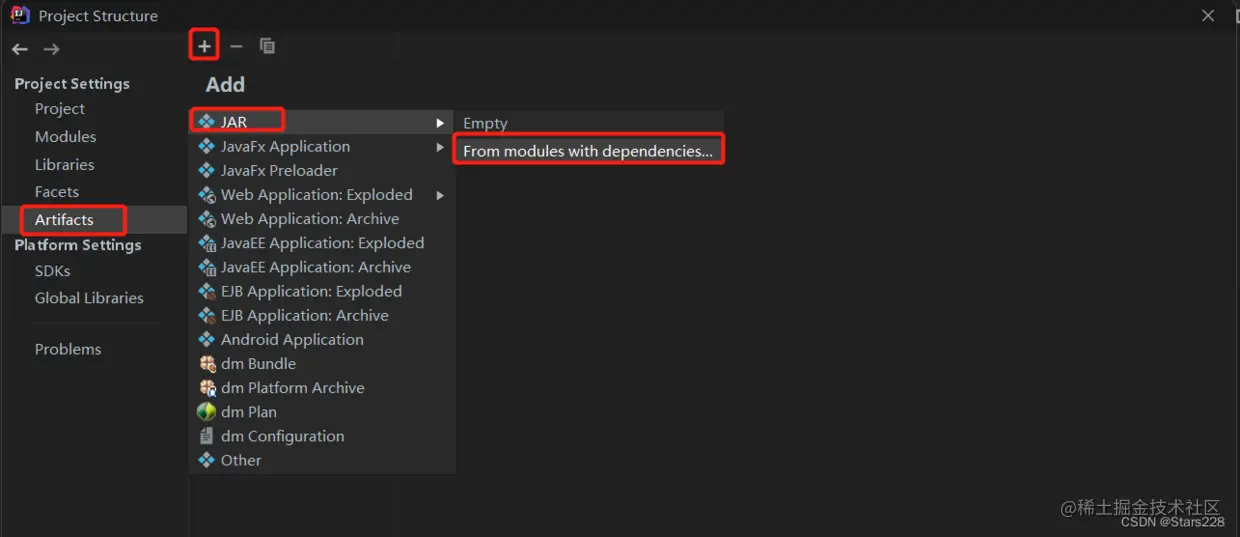Expand the JAR submenu arrow

click(440, 123)
